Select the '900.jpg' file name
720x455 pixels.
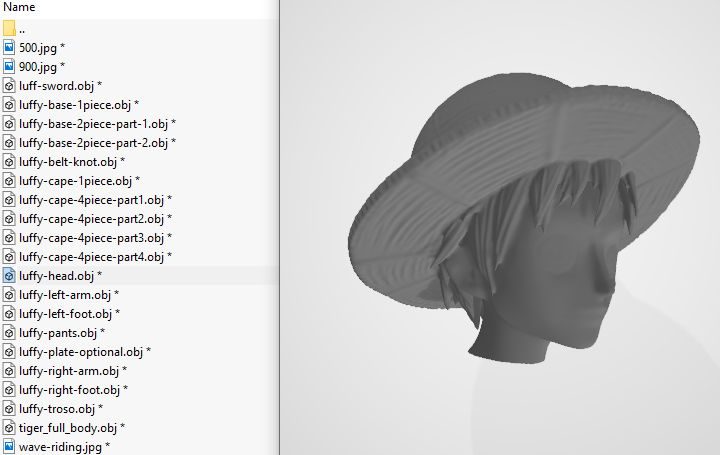click(x=38, y=67)
